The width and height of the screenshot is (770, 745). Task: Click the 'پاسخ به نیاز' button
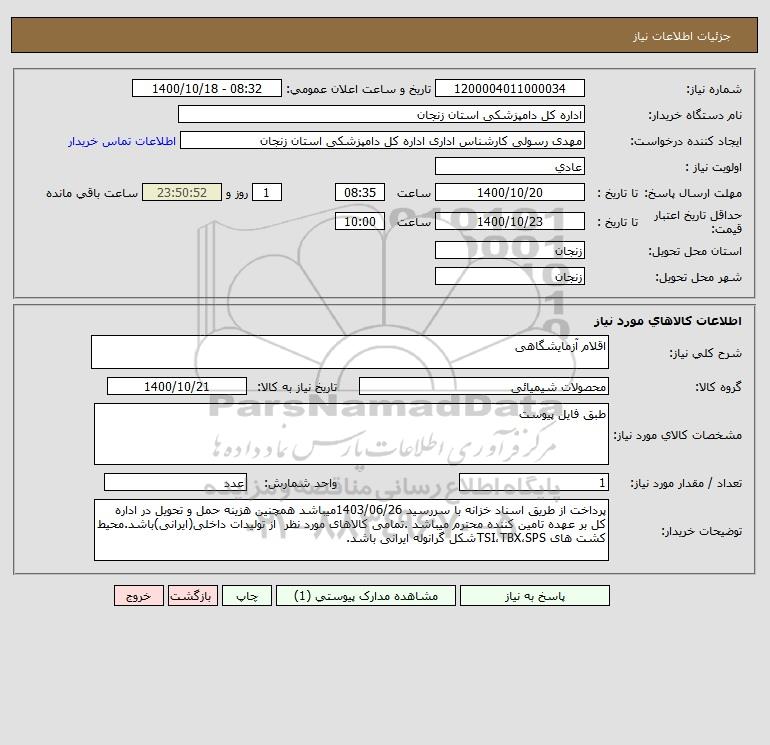point(535,596)
